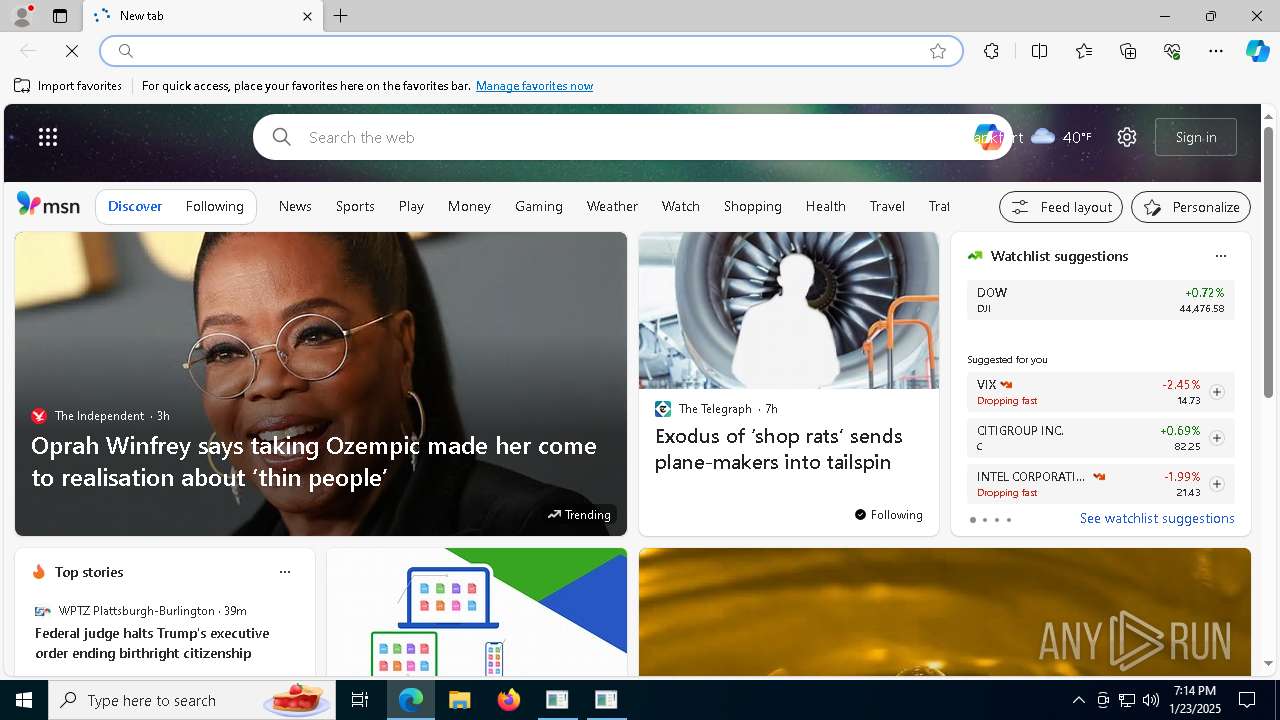Screen dimensions: 1280x720
Task: Click the page scrollbar down arrow
Action: [x=1269, y=663]
